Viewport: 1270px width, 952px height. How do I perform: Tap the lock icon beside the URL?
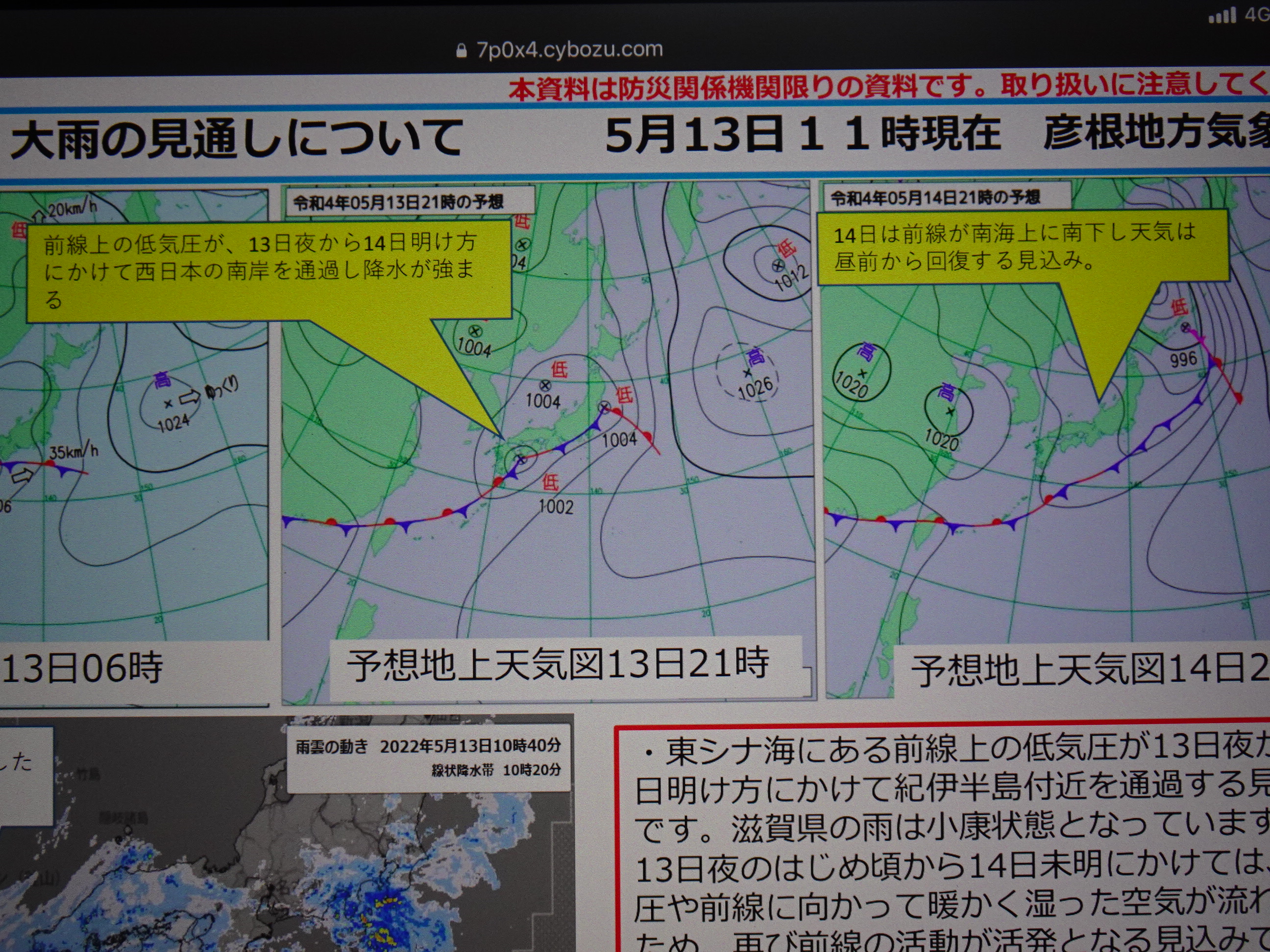coord(461,51)
